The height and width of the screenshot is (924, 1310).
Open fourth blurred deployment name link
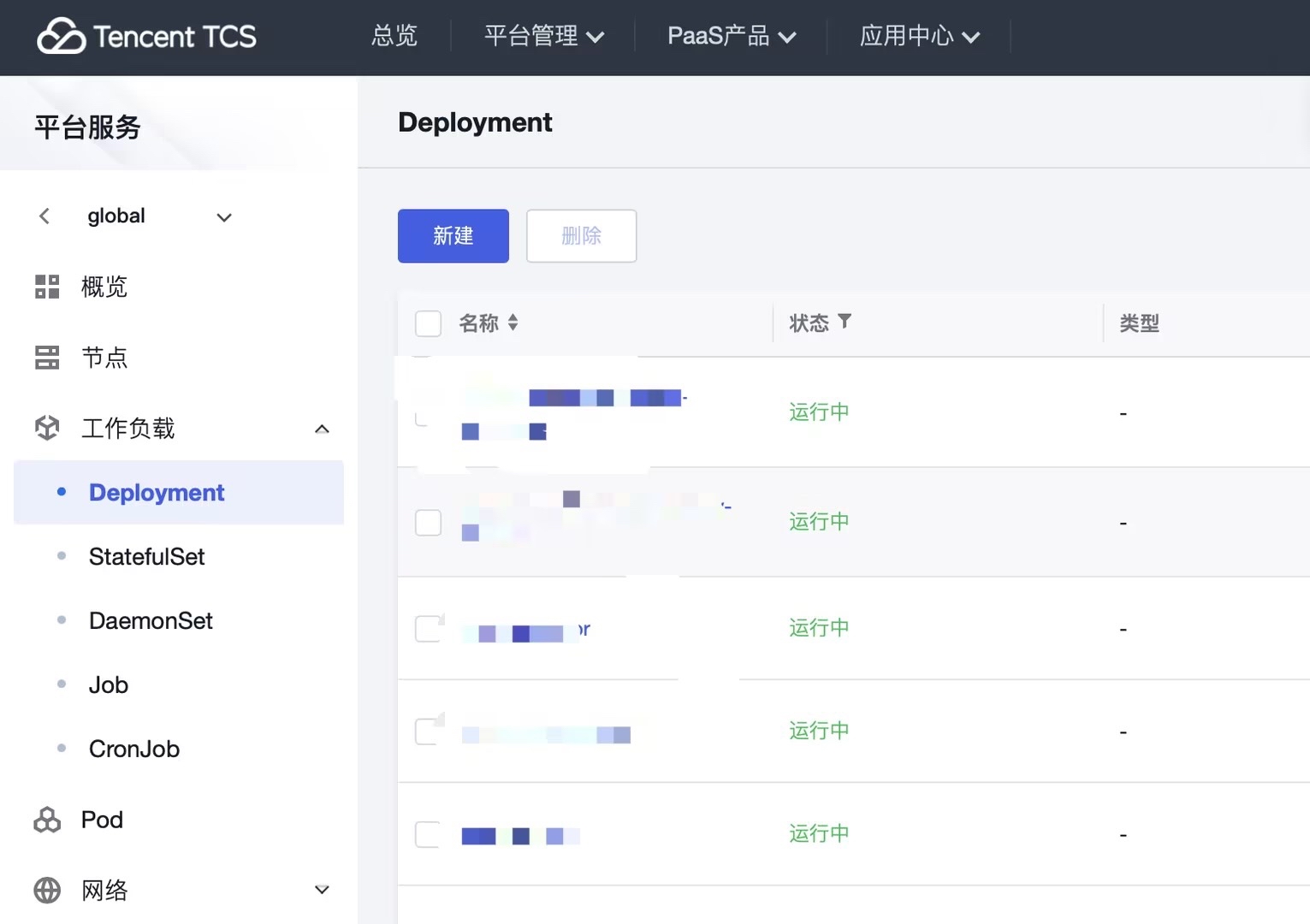click(546, 735)
